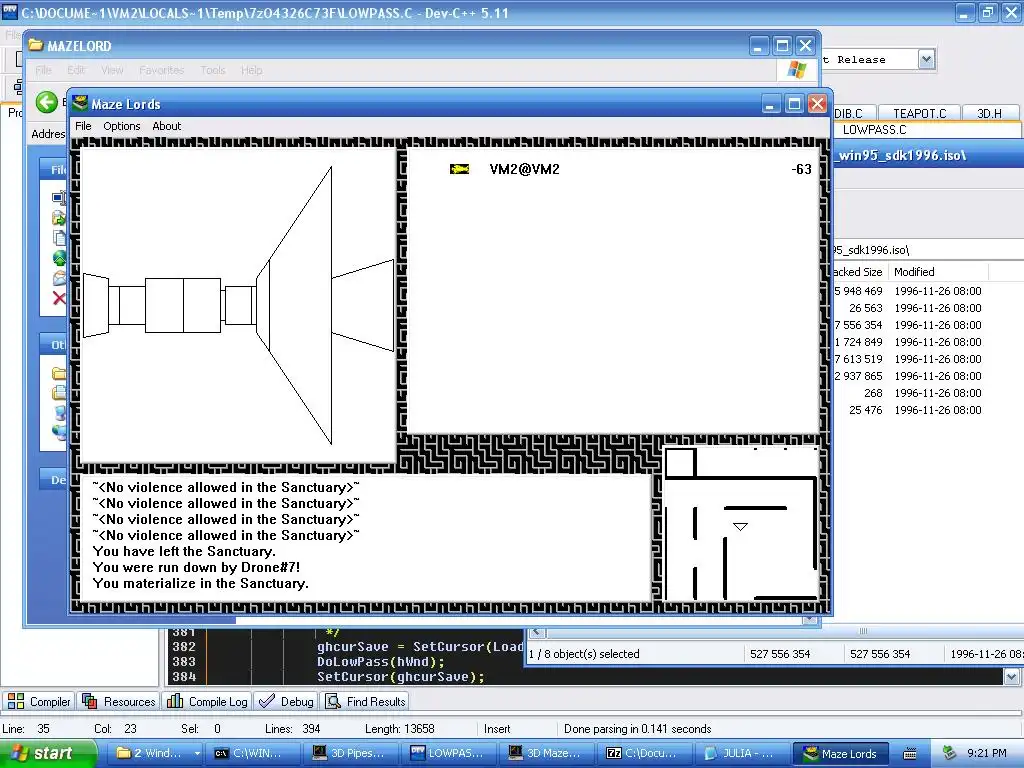Click code line 383 DoLowPass(hWnd)
1024x768 pixels.
(381, 662)
